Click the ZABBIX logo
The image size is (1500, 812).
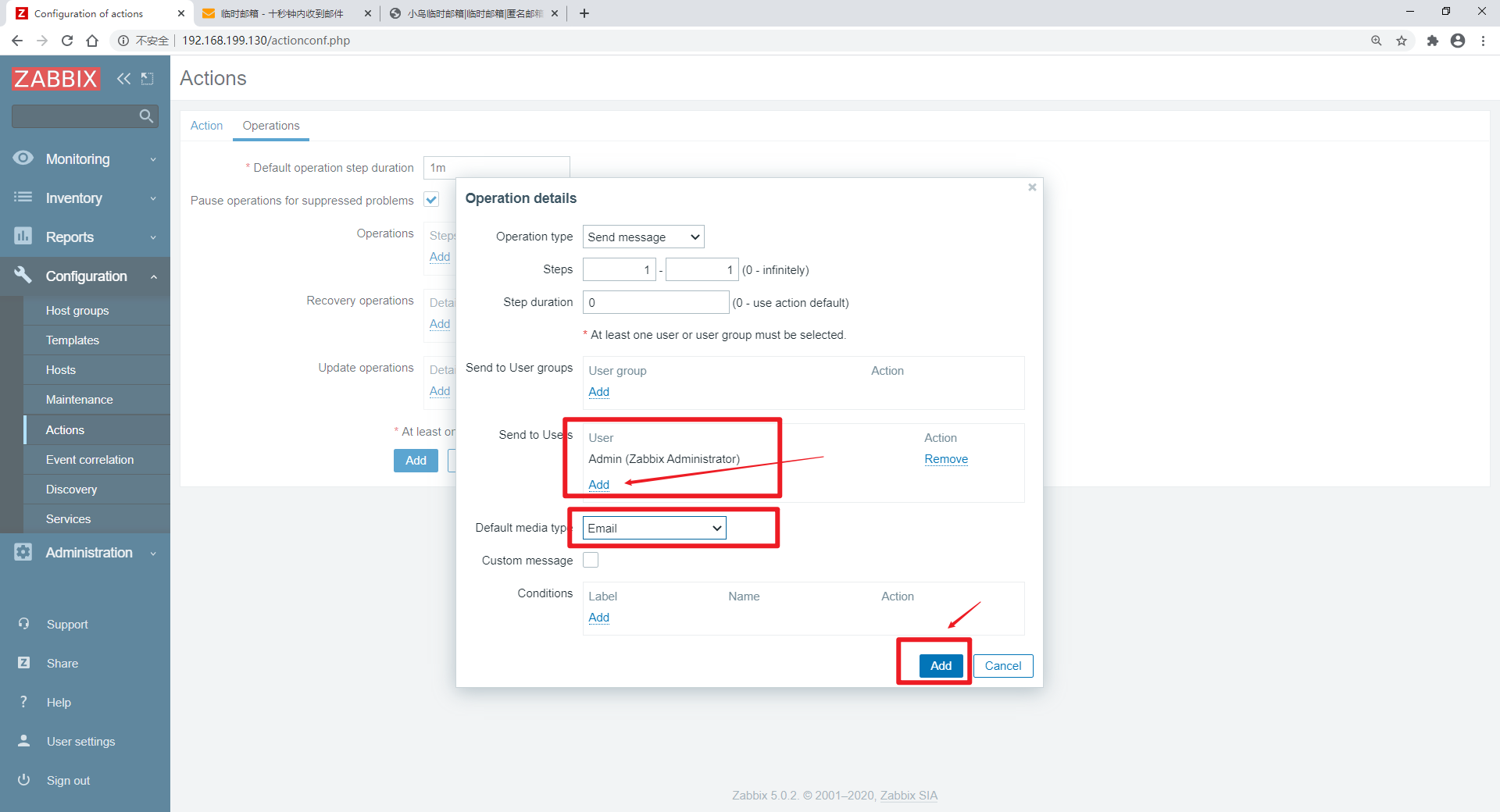55,78
